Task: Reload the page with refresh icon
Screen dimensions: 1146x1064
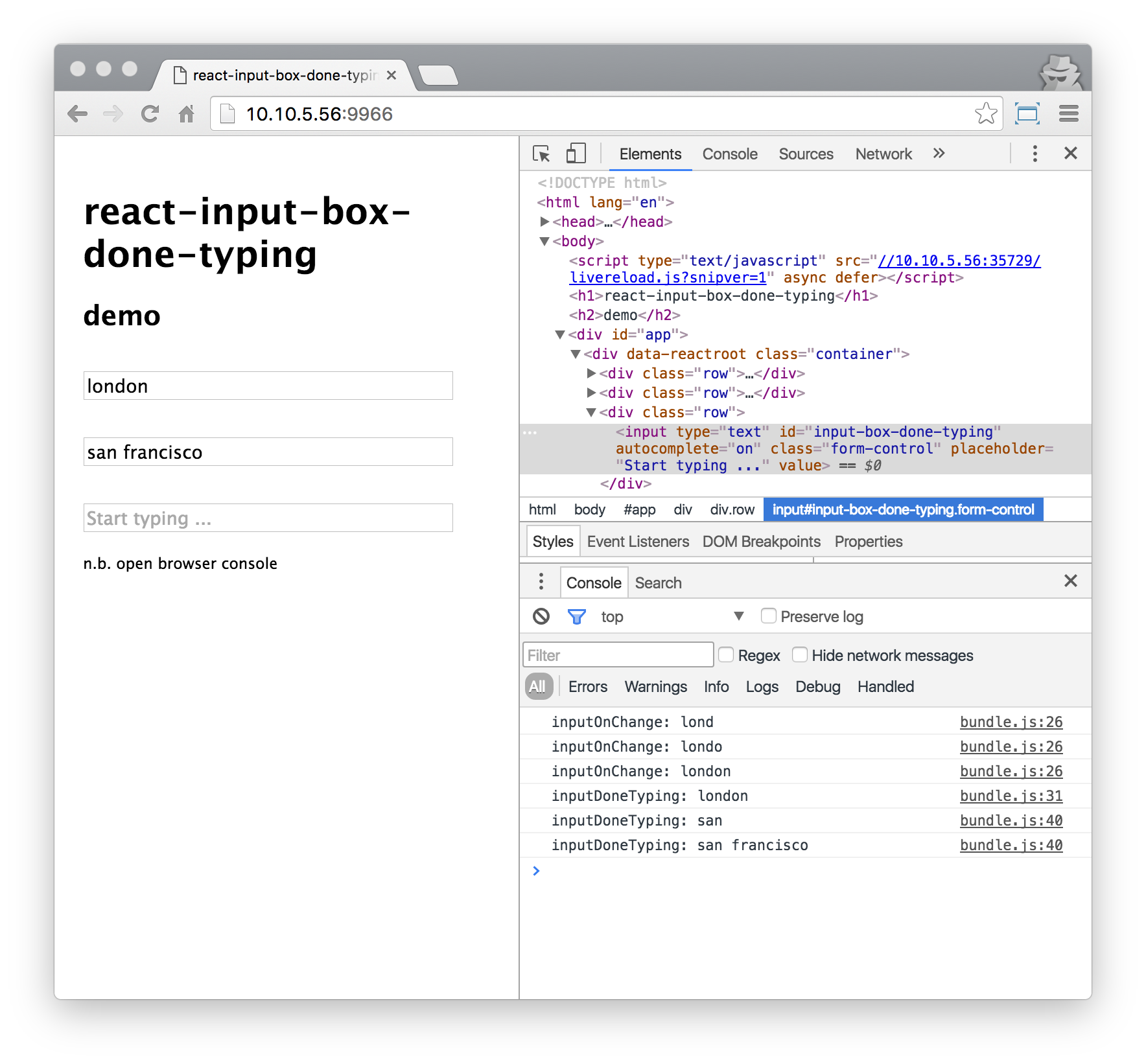Action: coord(150,114)
